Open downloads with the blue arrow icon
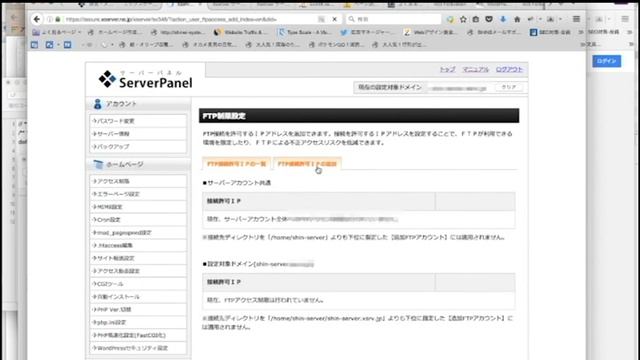The width and height of the screenshot is (640, 360). (x=503, y=19)
